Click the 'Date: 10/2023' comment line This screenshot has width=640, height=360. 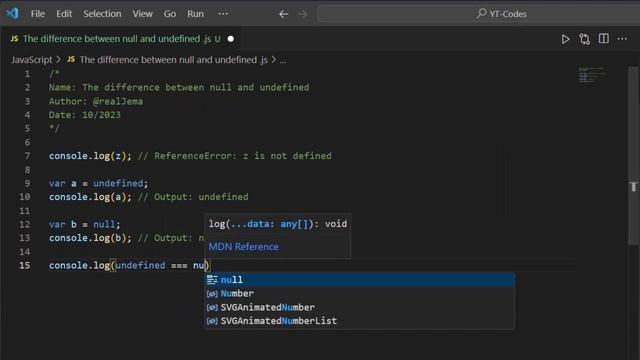84,115
